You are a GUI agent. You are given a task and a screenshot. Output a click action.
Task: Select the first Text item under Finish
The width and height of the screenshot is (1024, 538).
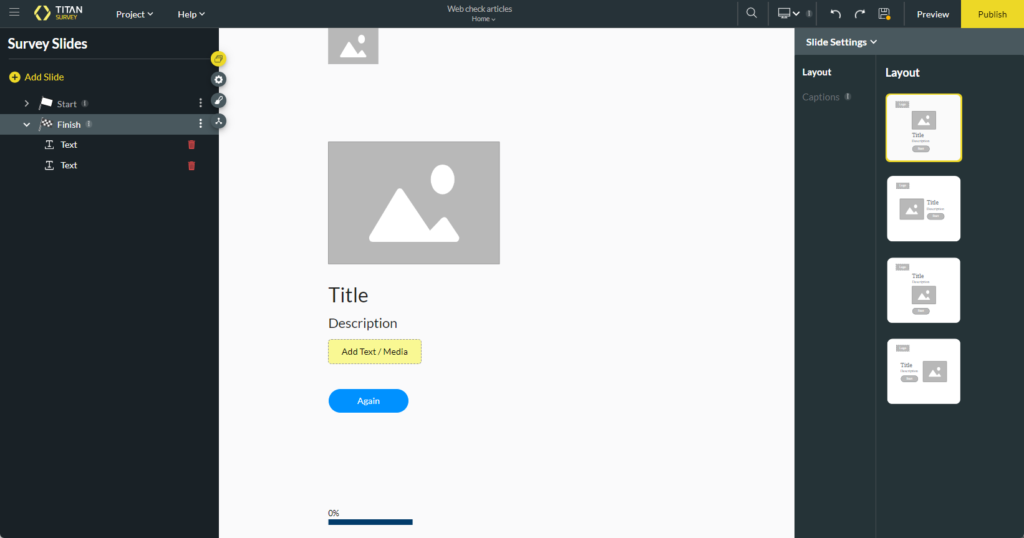[69, 145]
